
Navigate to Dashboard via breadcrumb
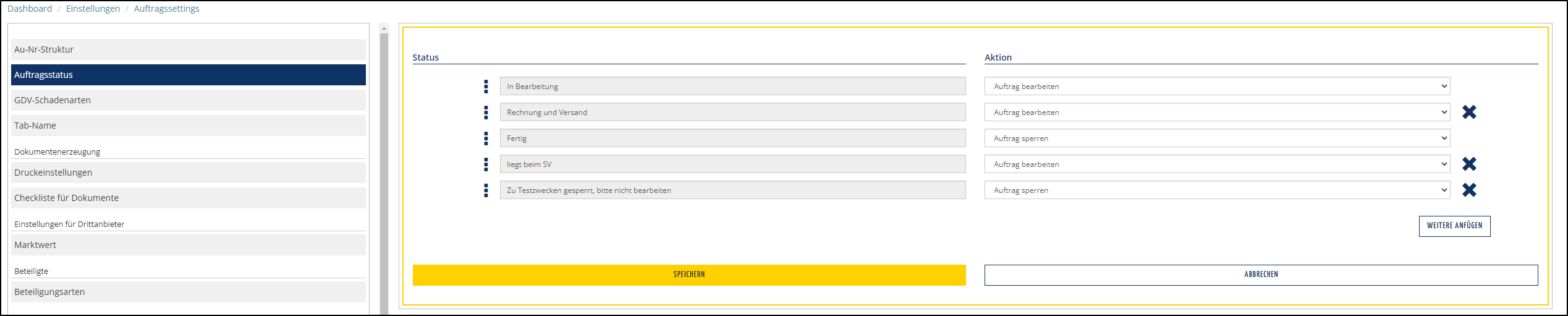(x=30, y=9)
